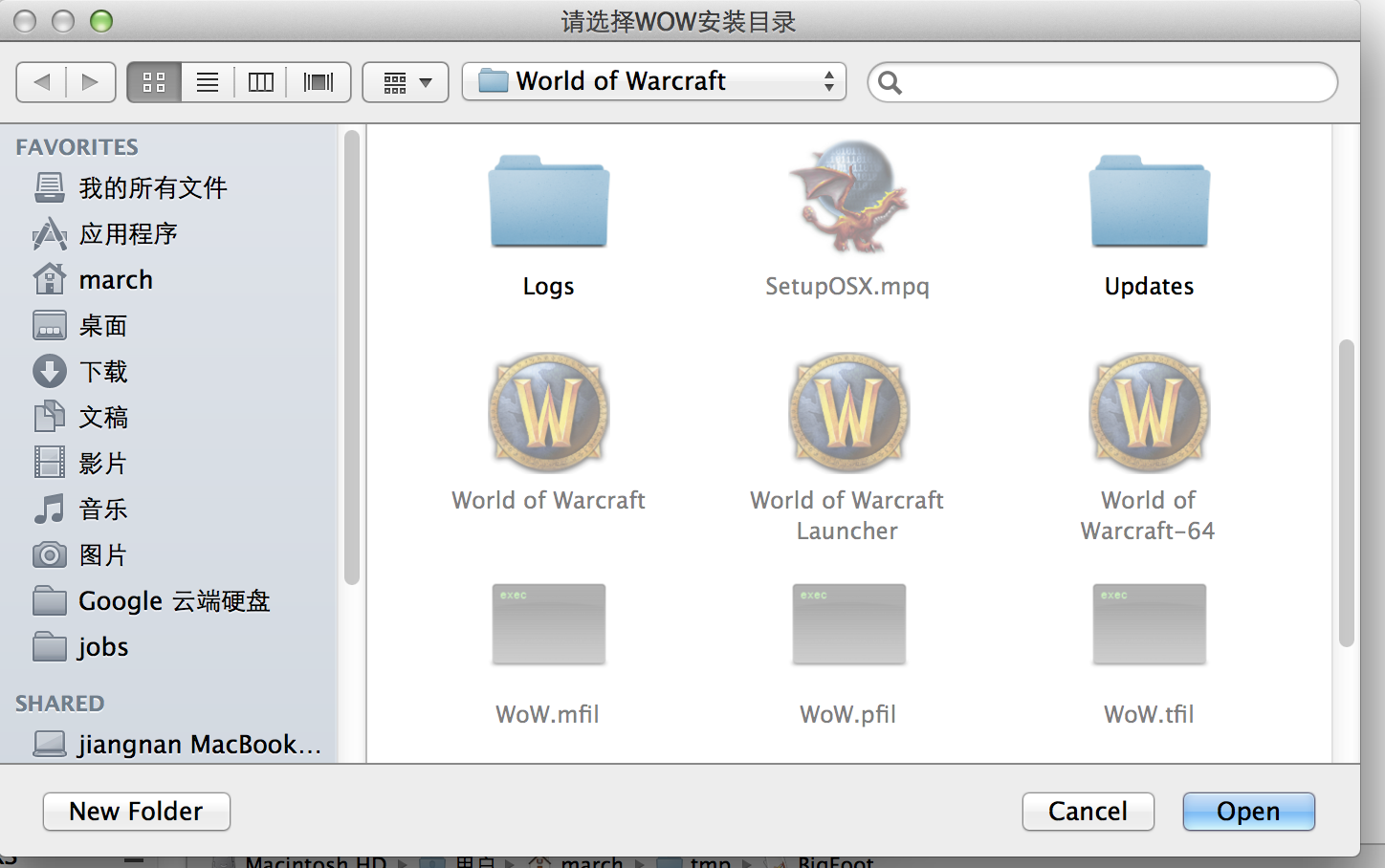Switch to icon view mode
This screenshot has height=868, width=1385.
154,82
